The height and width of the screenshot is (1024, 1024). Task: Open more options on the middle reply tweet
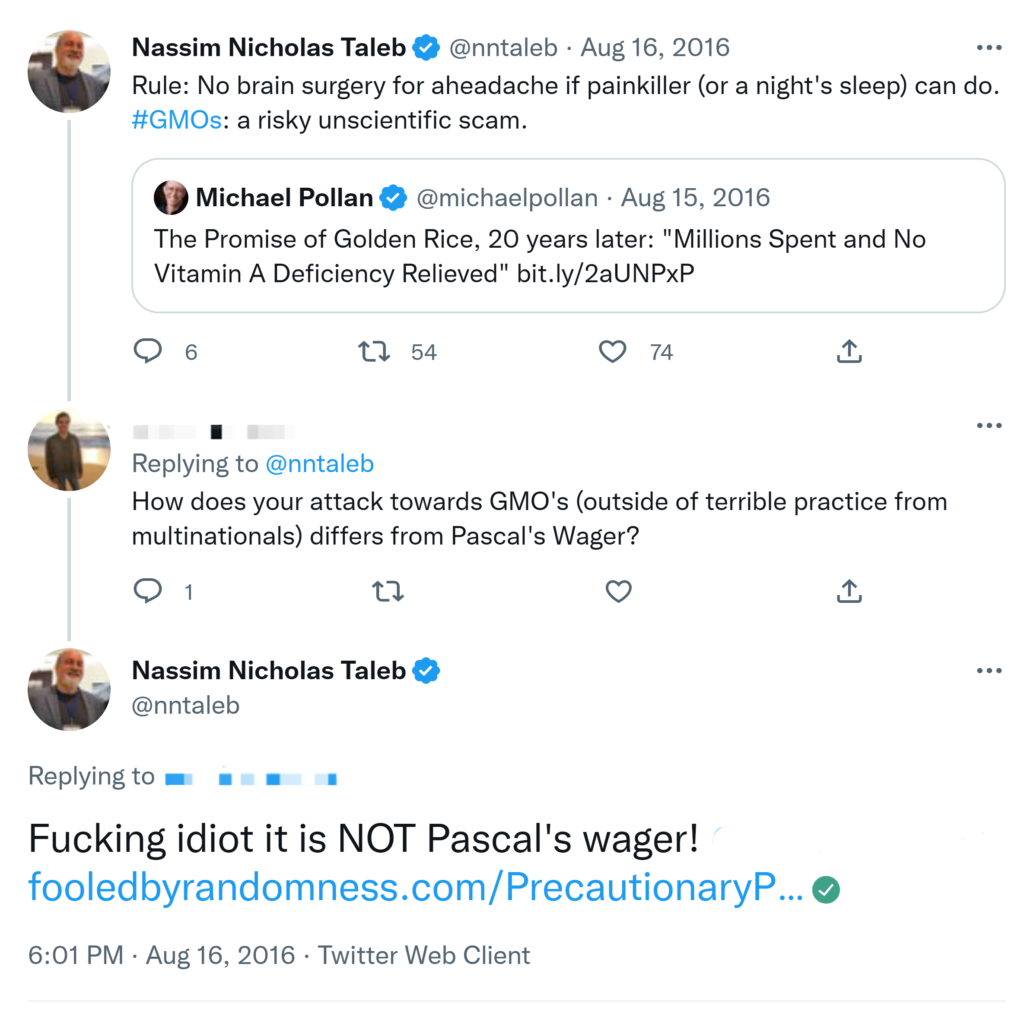[988, 426]
